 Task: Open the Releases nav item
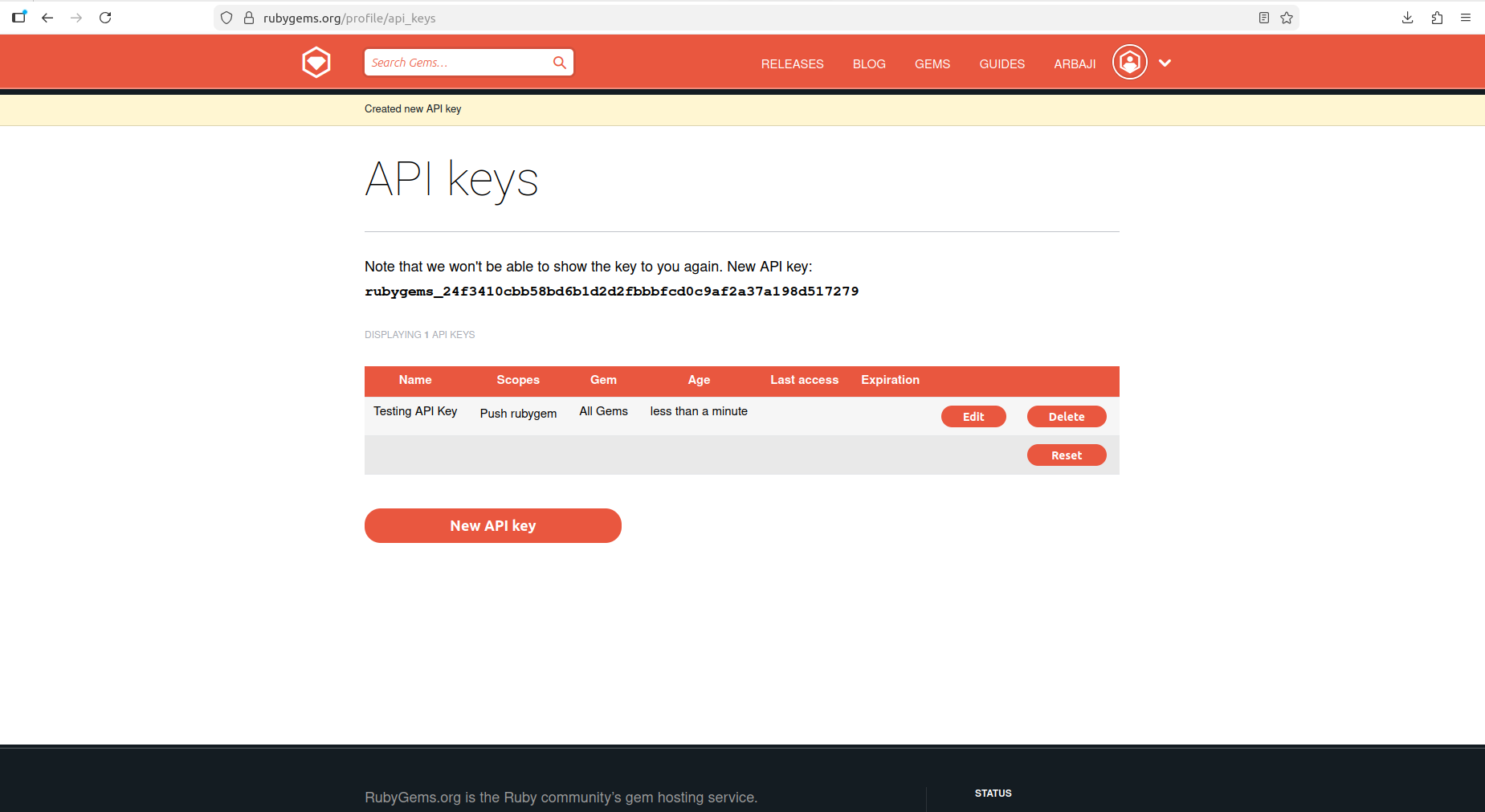792,64
